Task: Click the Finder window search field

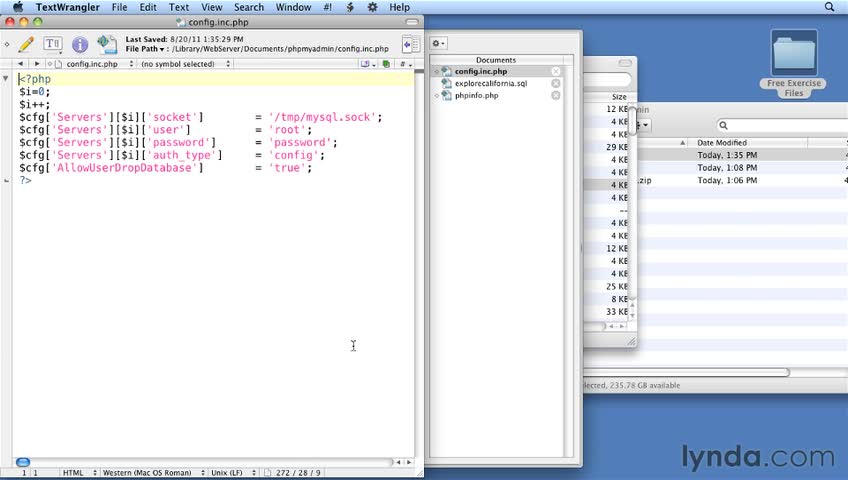Action: (782, 125)
